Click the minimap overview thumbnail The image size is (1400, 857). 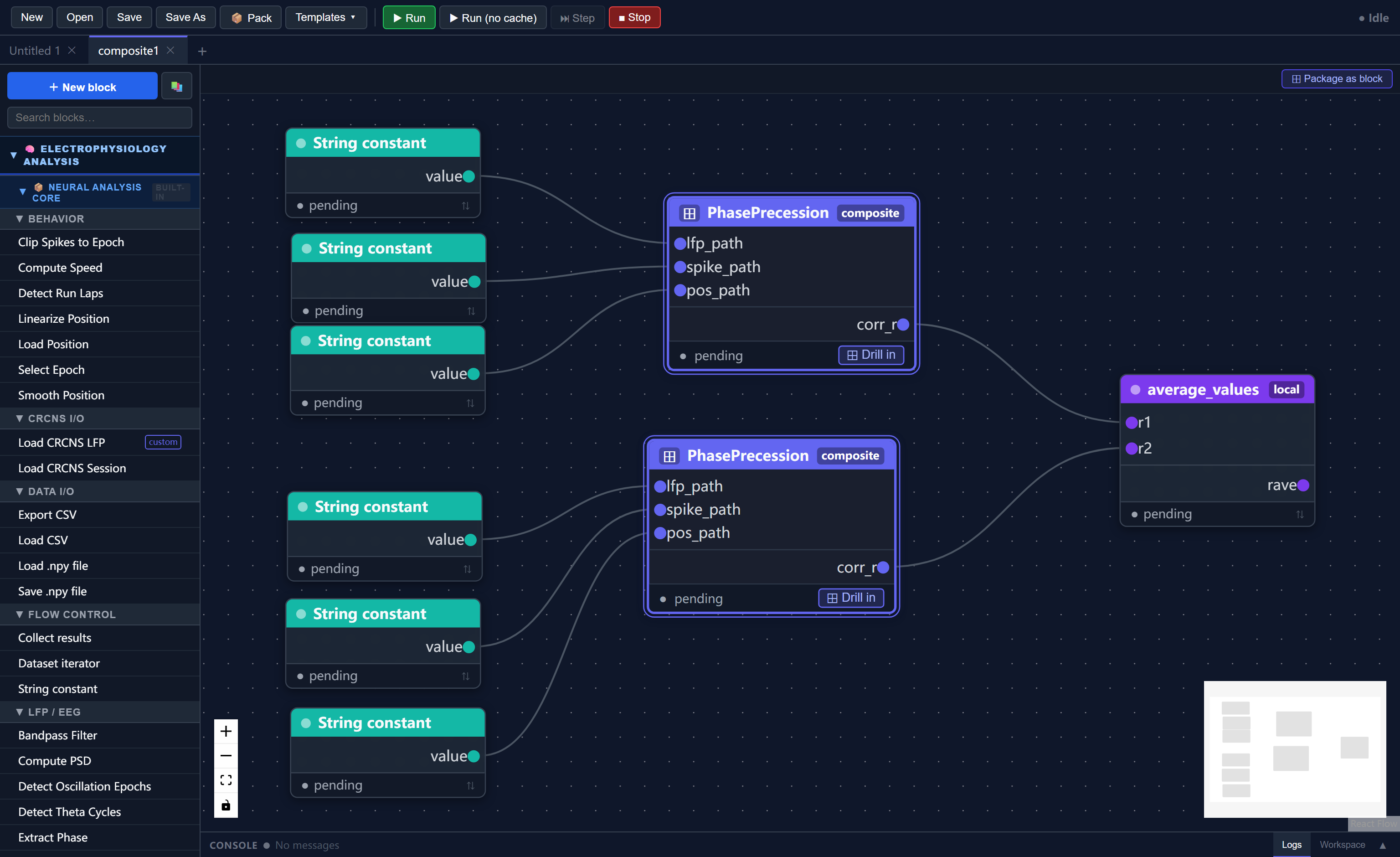click(1294, 749)
